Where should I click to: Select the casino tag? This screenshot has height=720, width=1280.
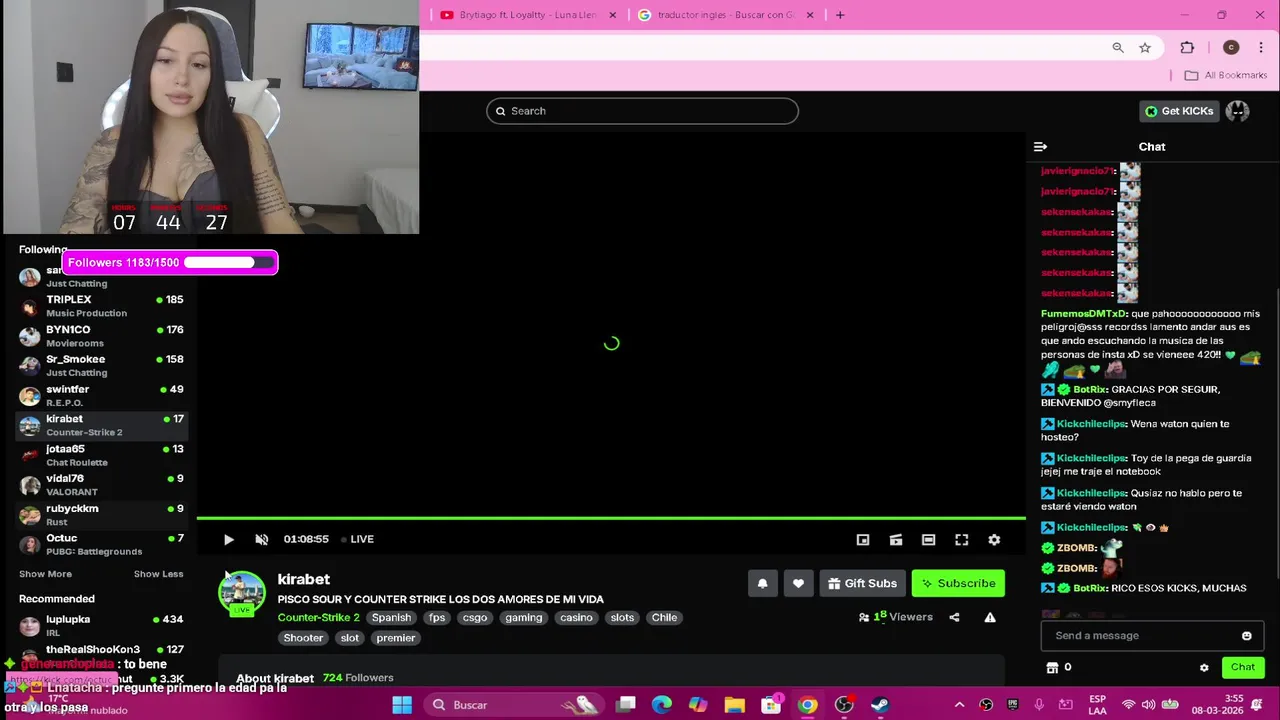tap(576, 617)
